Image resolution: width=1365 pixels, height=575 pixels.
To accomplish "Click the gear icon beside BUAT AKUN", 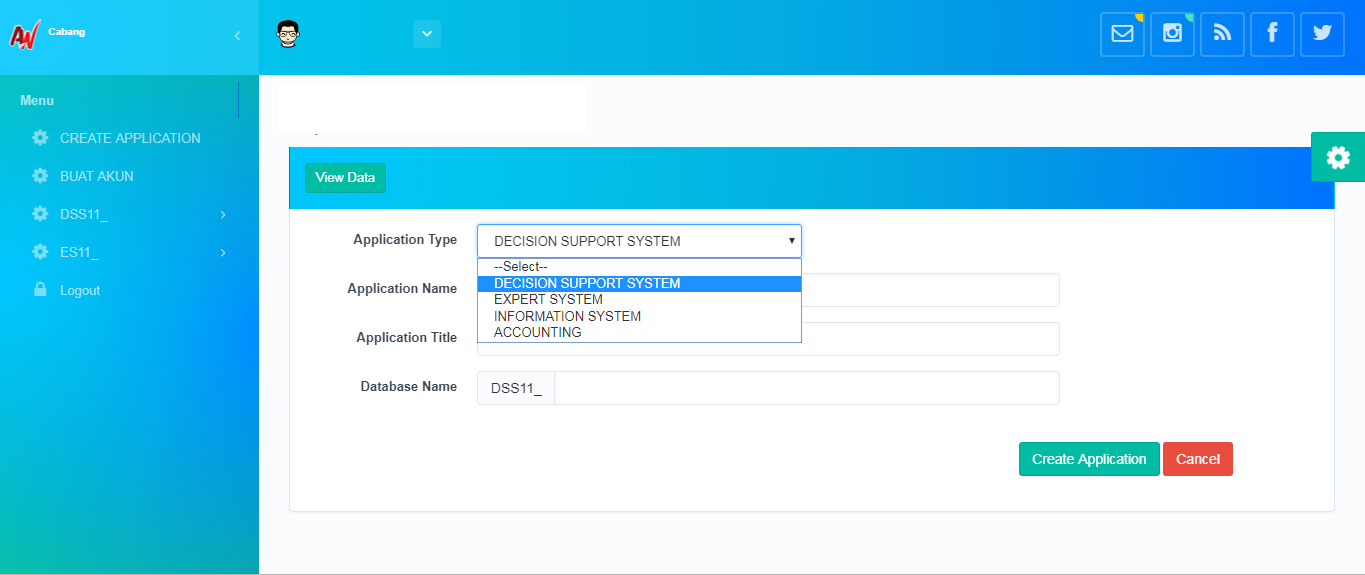I will [40, 176].
